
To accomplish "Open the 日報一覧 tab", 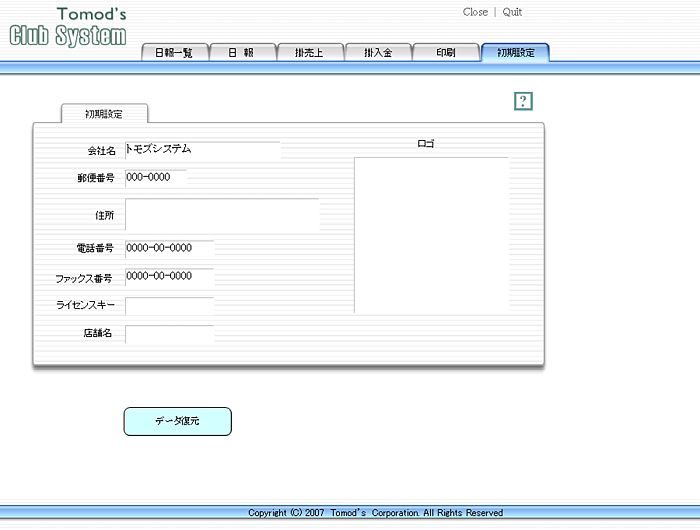I will point(174,53).
